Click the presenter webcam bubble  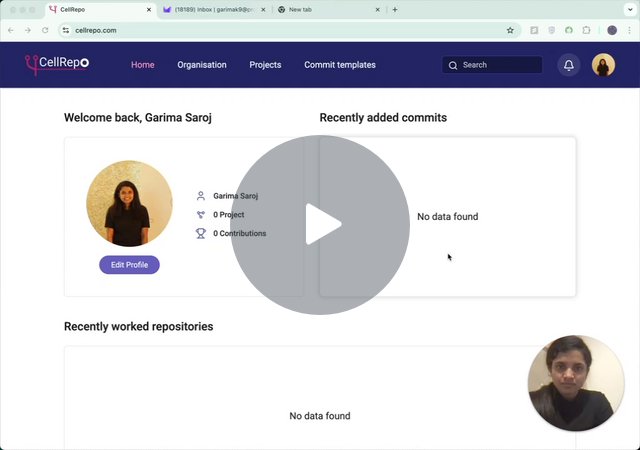coord(576,383)
